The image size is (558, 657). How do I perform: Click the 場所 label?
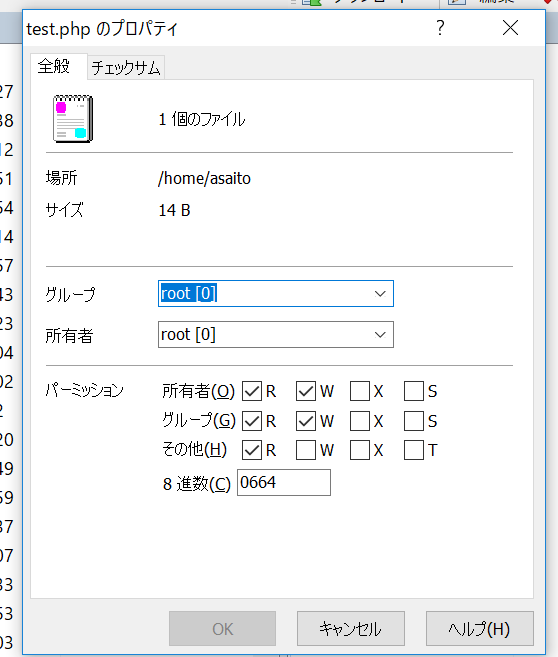[62, 178]
